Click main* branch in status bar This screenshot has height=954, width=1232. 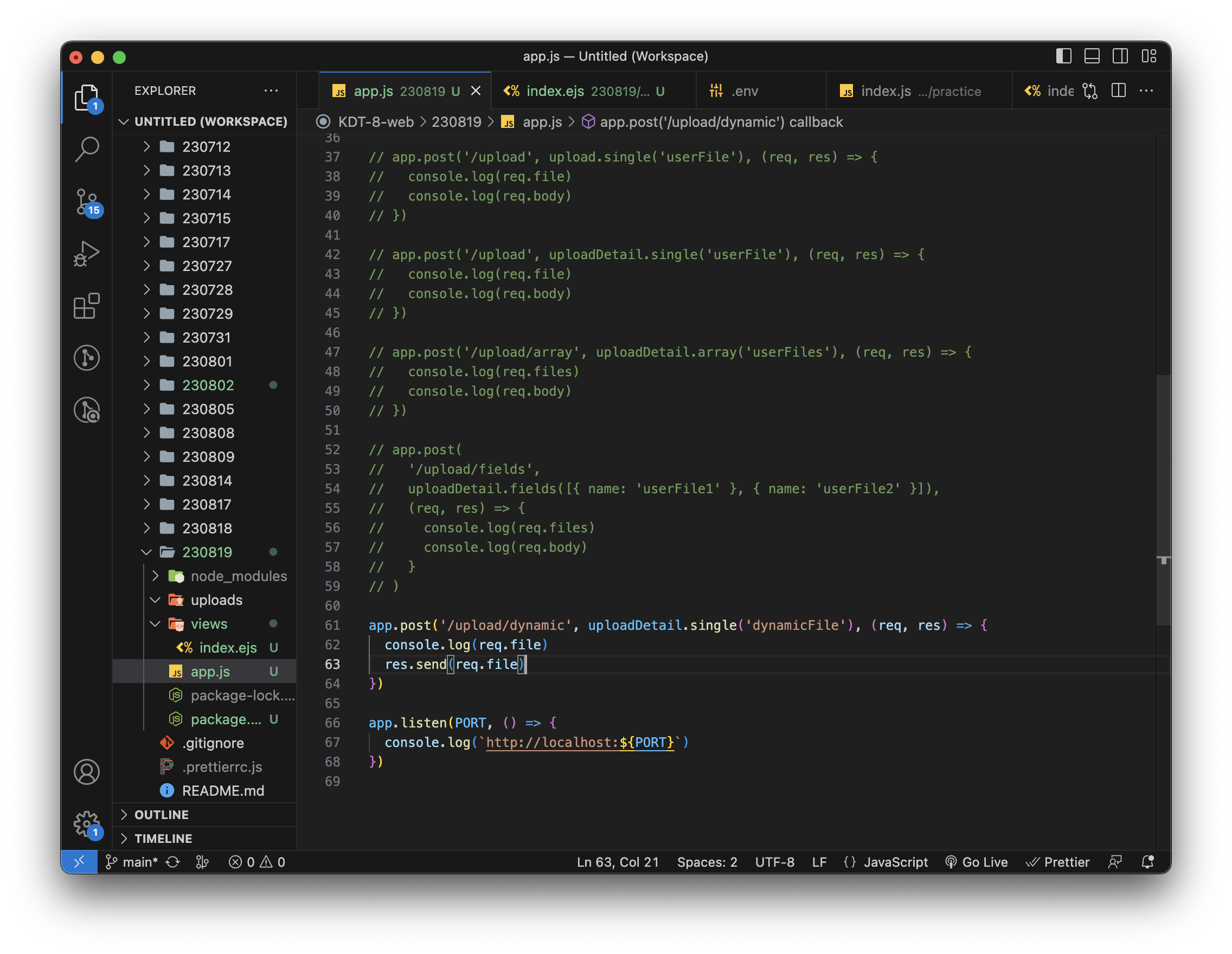[x=132, y=862]
